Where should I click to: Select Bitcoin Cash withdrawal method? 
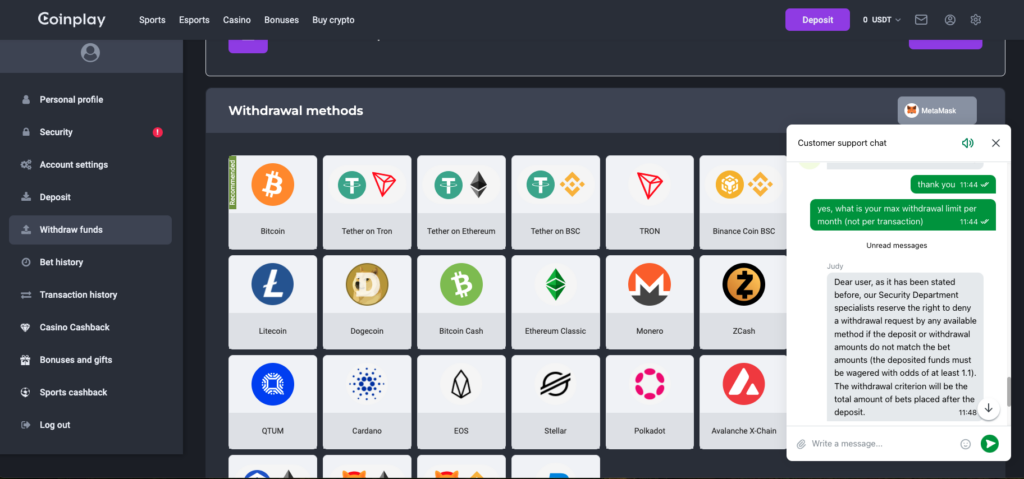coord(461,302)
